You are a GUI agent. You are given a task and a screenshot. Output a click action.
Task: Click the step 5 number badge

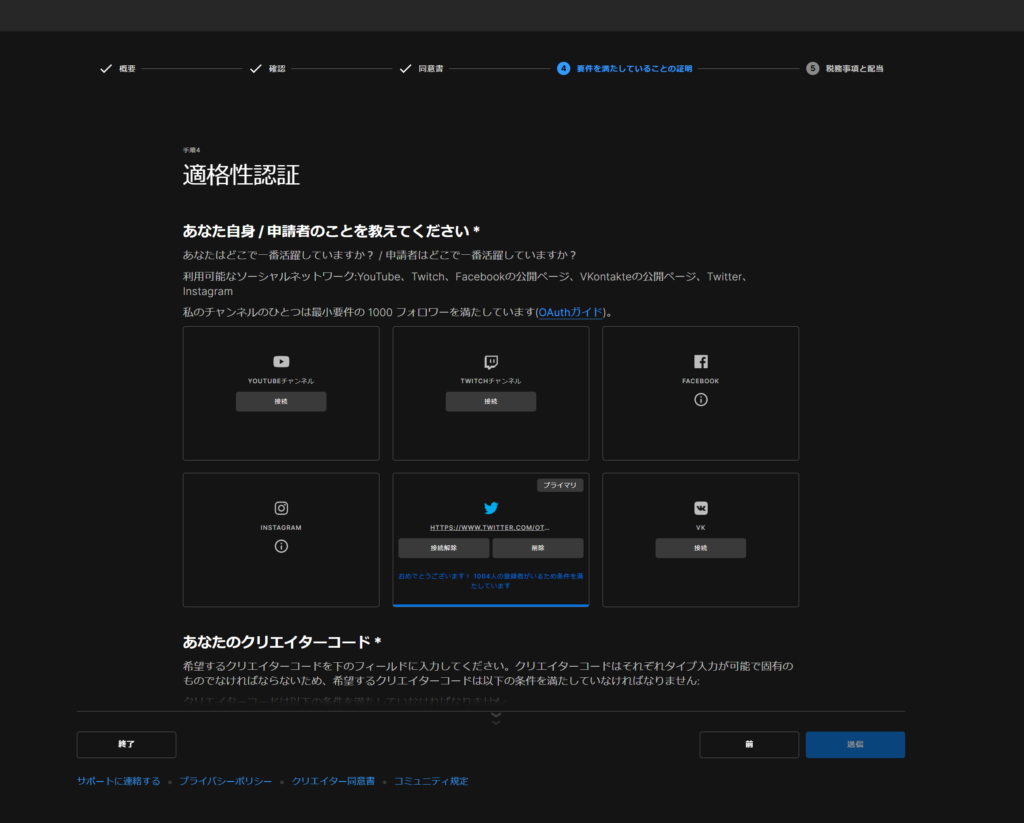[x=812, y=69]
